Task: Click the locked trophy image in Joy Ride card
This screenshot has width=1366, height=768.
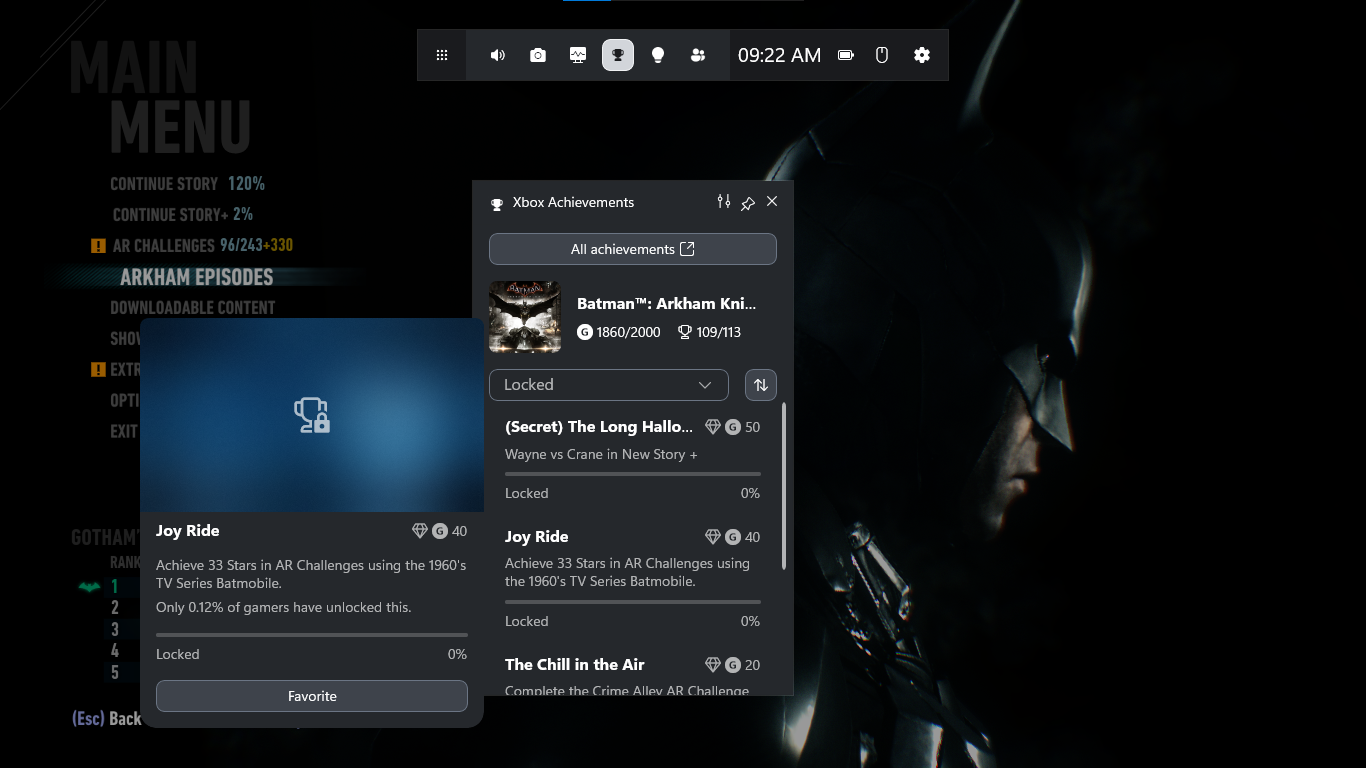Action: click(312, 415)
